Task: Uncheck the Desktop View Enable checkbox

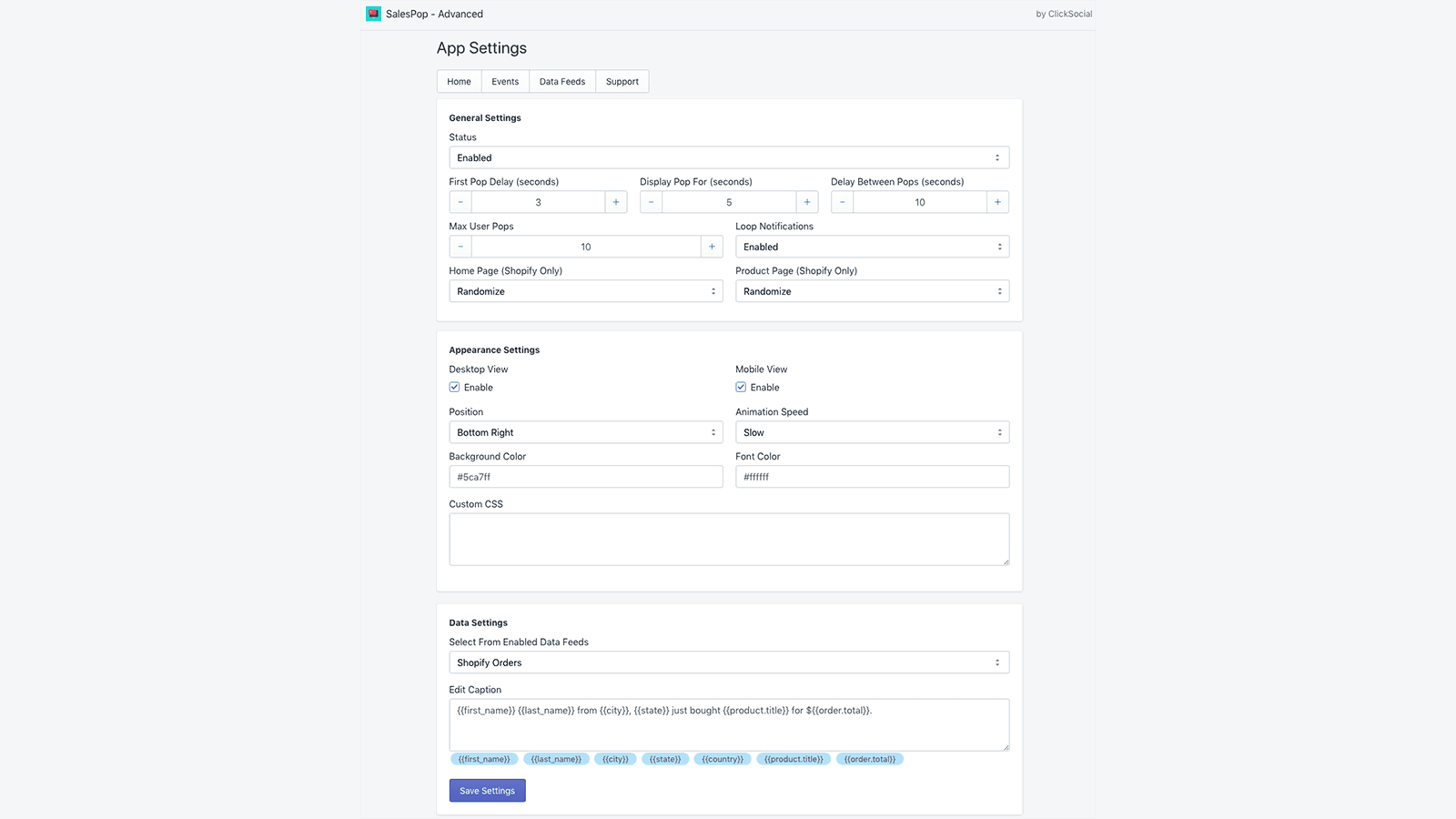Action: (453, 387)
